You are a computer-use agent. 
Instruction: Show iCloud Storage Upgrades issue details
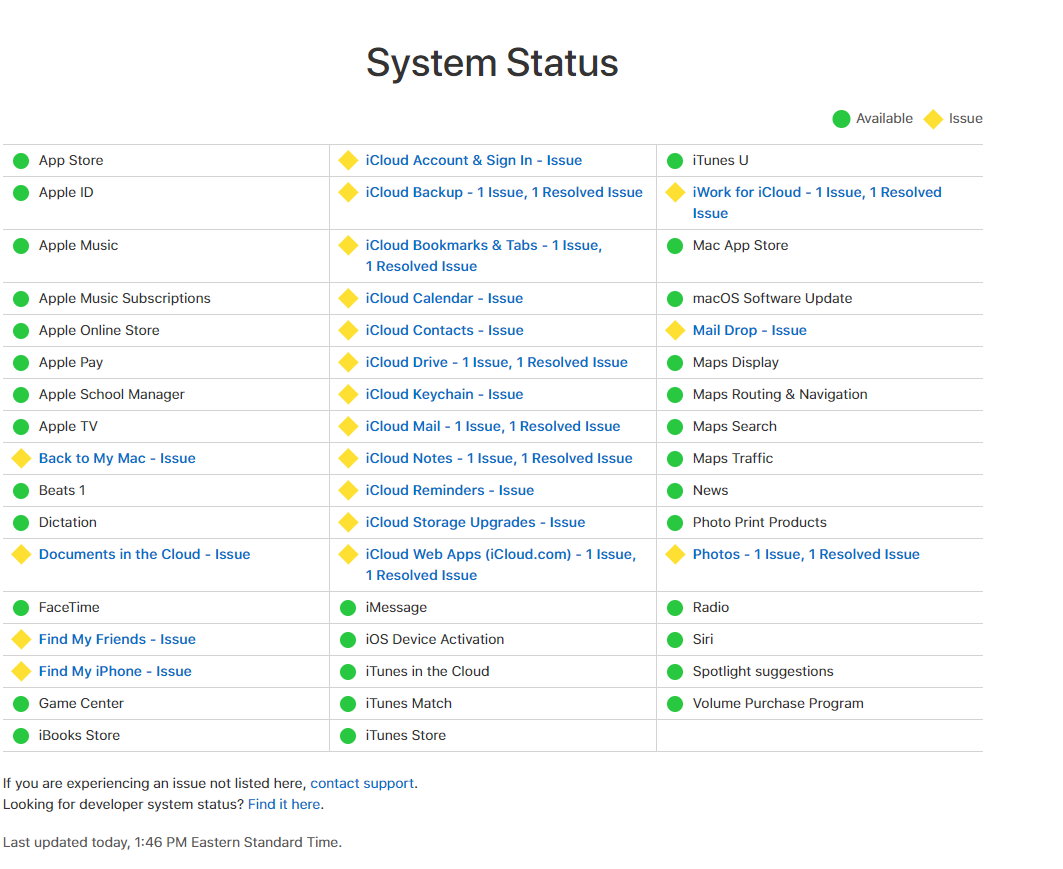(475, 522)
